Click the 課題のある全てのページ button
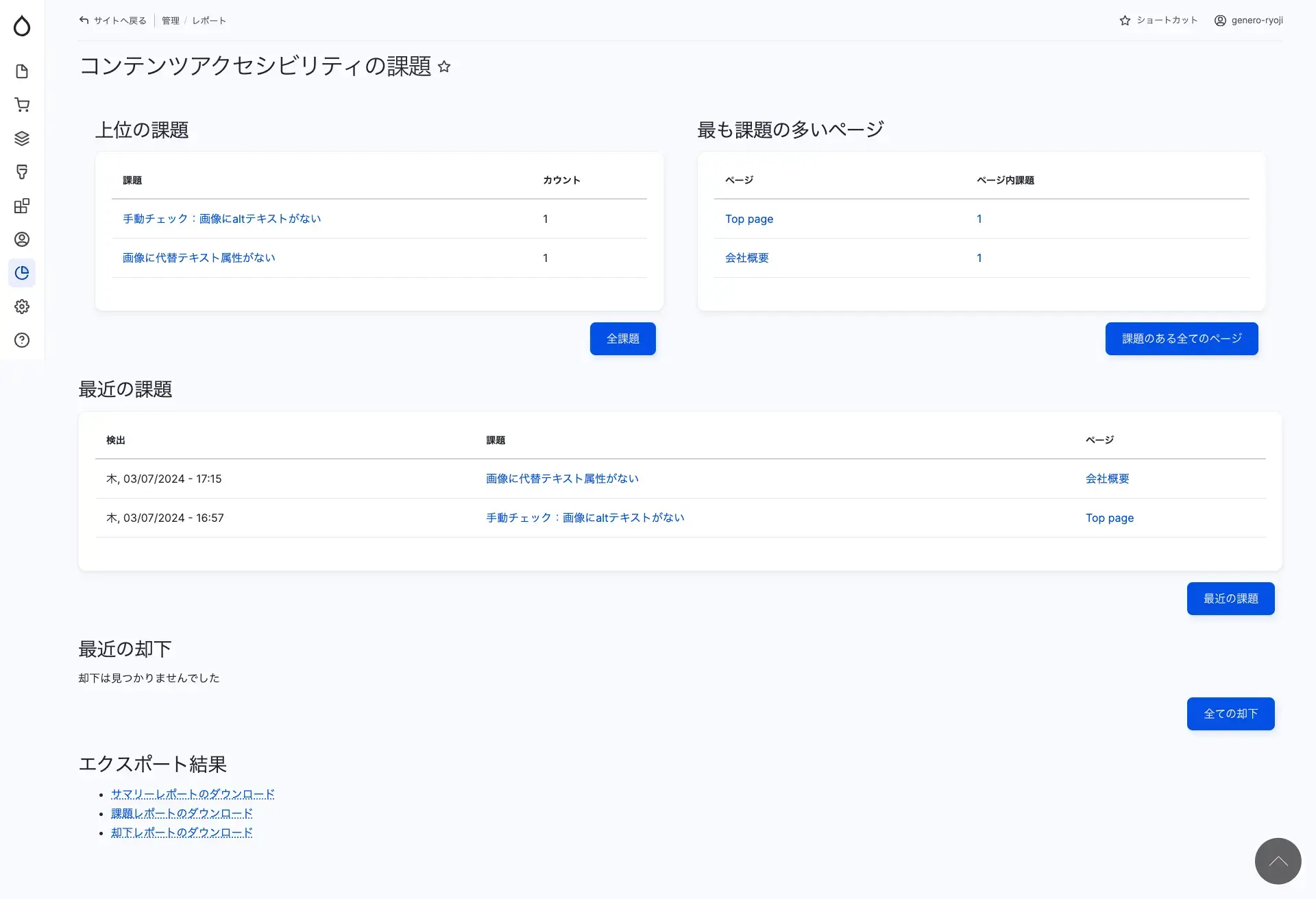Screen dimensions: 1316x899 [x=1181, y=338]
